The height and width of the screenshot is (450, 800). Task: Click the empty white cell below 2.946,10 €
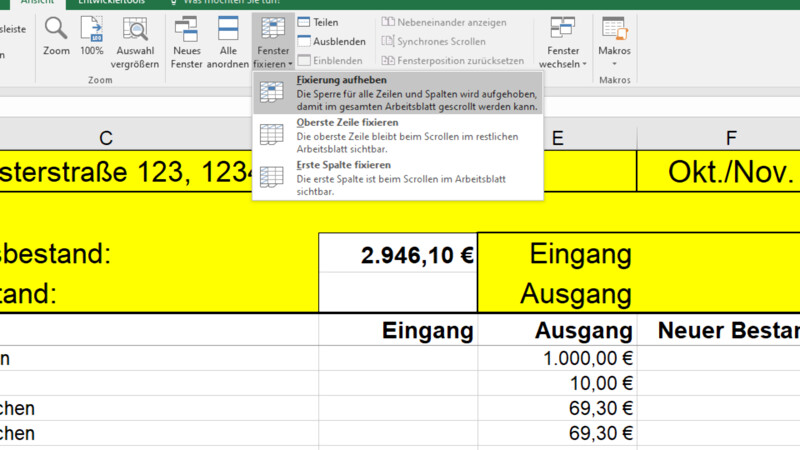398,292
